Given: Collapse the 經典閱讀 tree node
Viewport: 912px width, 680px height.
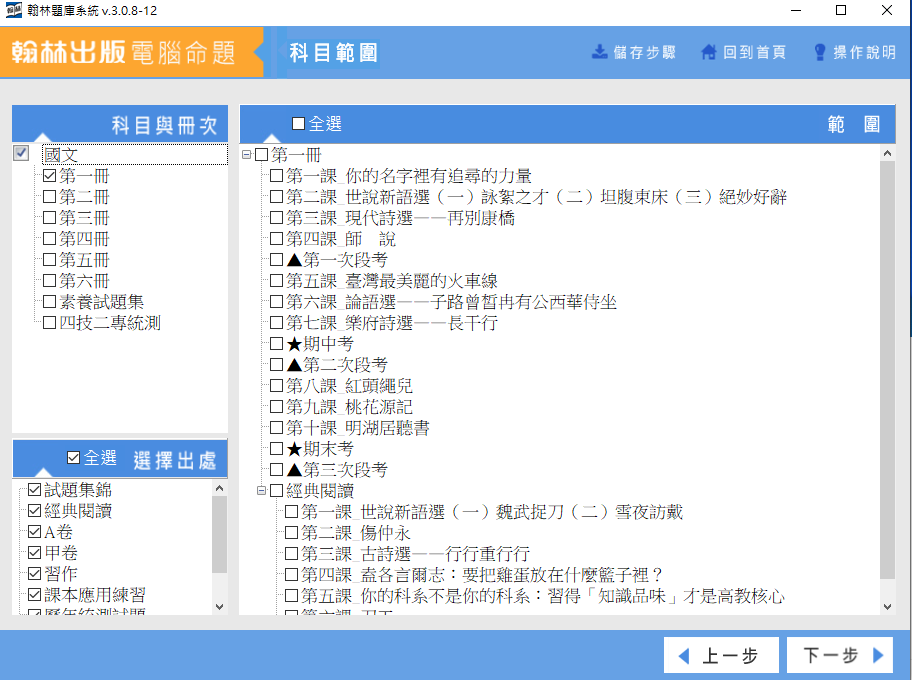Looking at the screenshot, I should pos(262,491).
